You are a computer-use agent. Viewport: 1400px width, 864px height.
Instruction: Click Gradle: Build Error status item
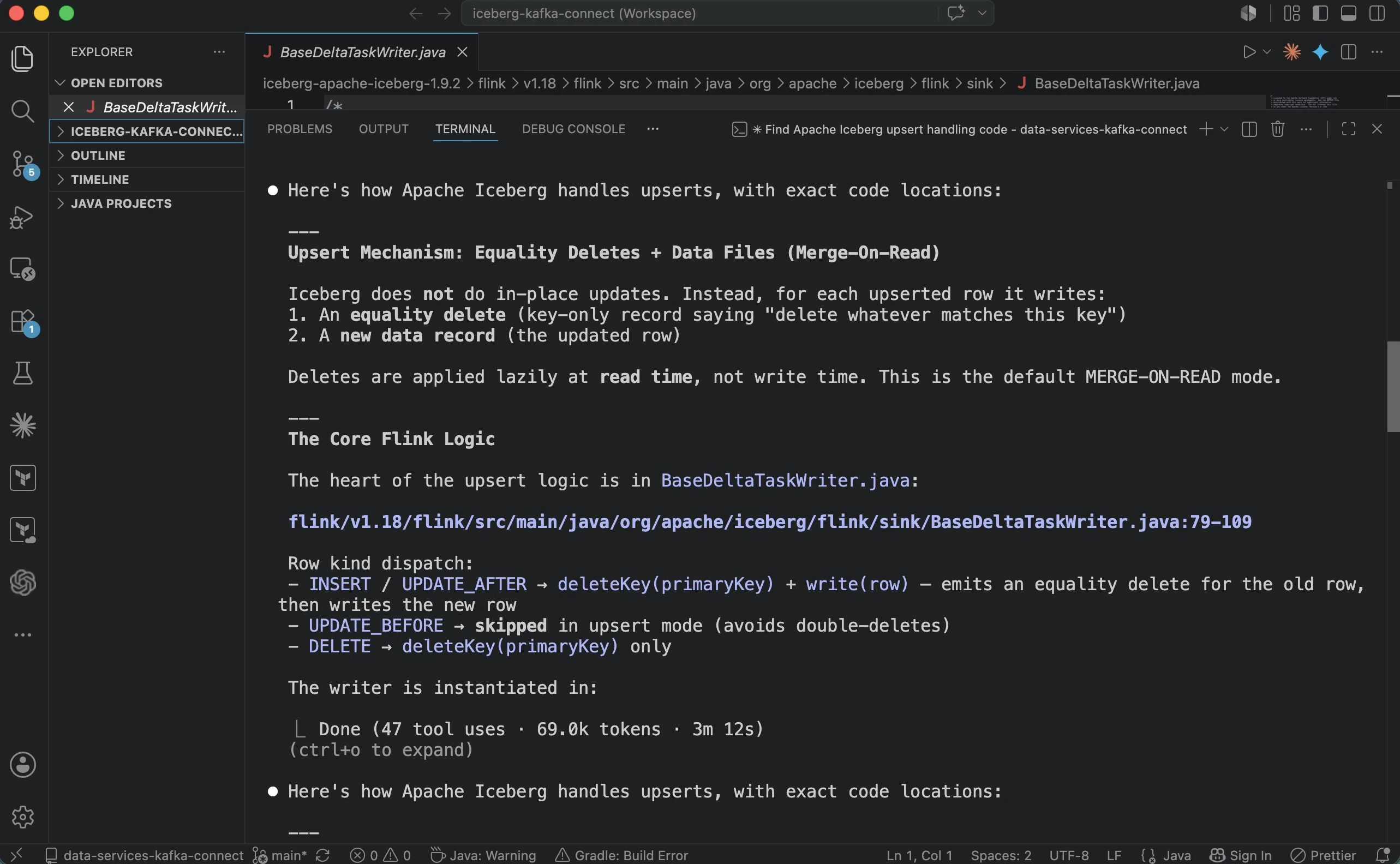[x=622, y=855]
